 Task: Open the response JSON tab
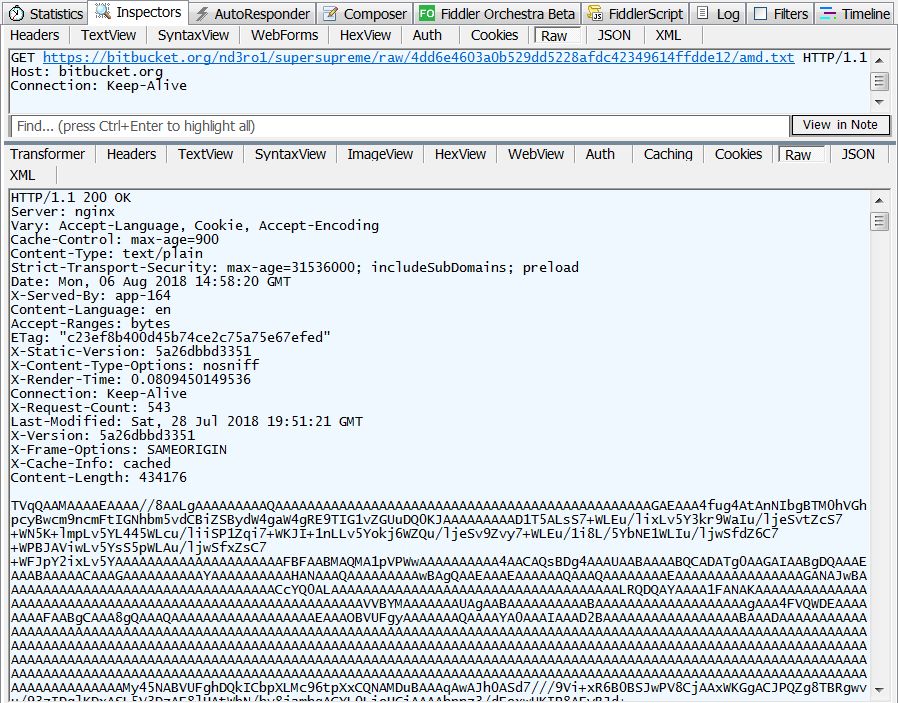pyautogui.click(x=858, y=155)
